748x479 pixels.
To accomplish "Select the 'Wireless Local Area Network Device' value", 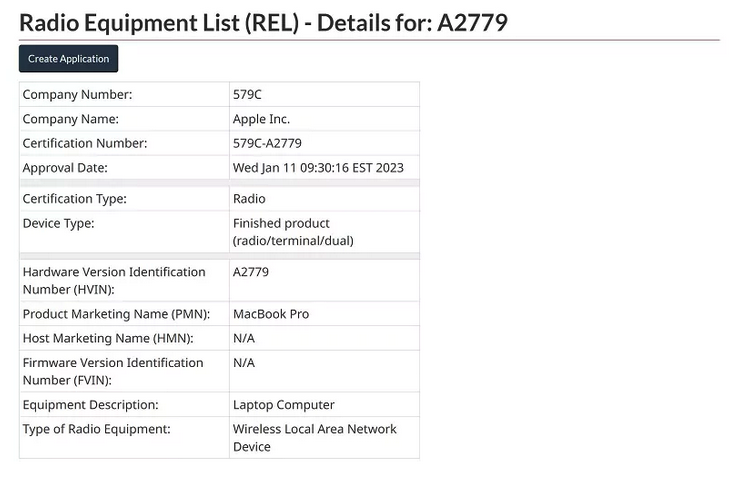I will (x=315, y=437).
